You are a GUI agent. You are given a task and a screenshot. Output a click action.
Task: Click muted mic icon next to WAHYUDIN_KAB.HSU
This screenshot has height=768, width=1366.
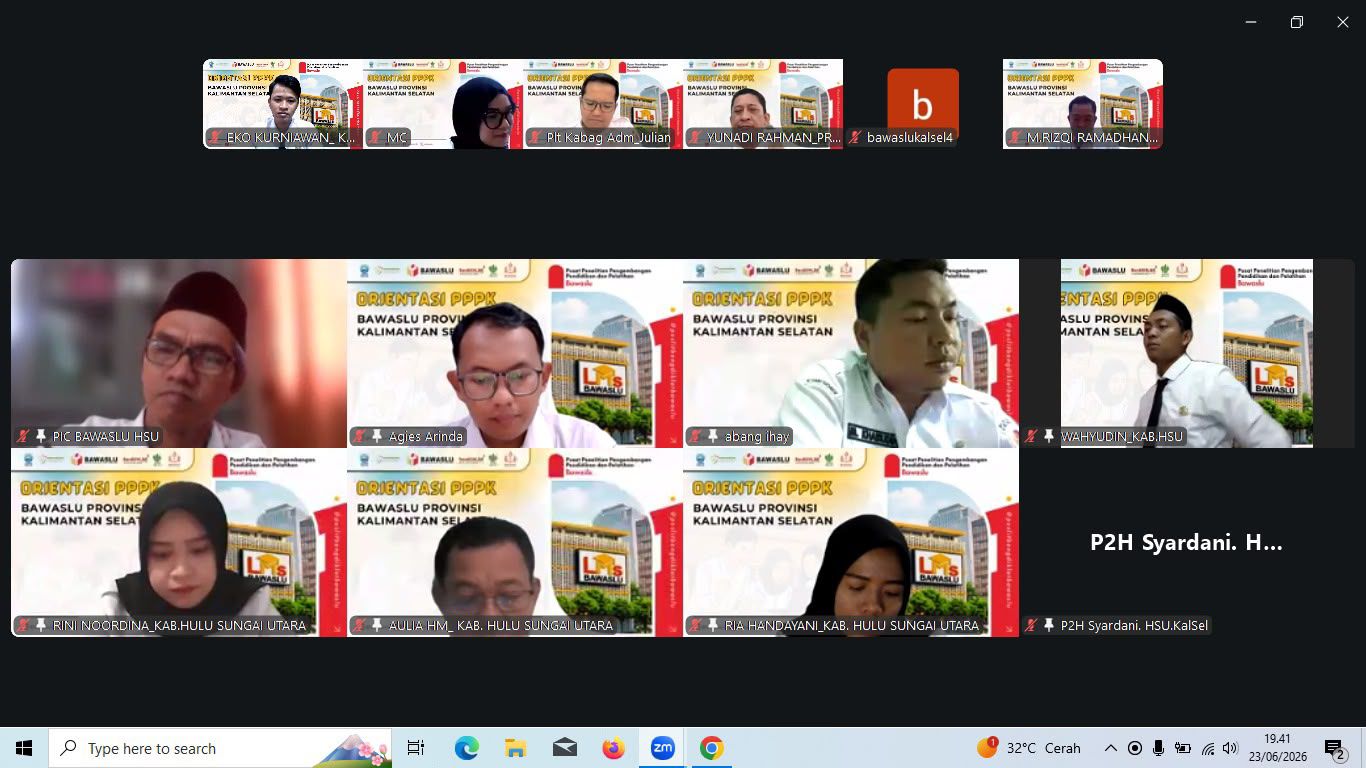coord(1031,437)
